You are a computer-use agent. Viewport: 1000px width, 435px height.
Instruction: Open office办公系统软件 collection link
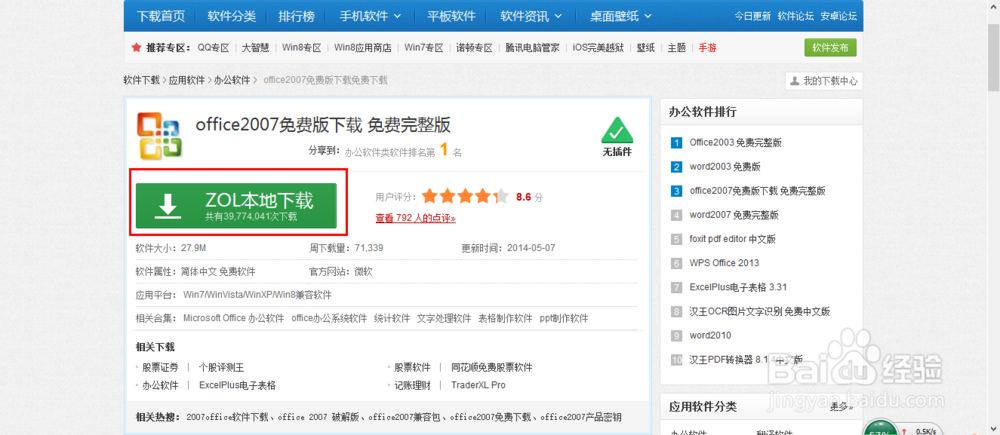coord(329,318)
